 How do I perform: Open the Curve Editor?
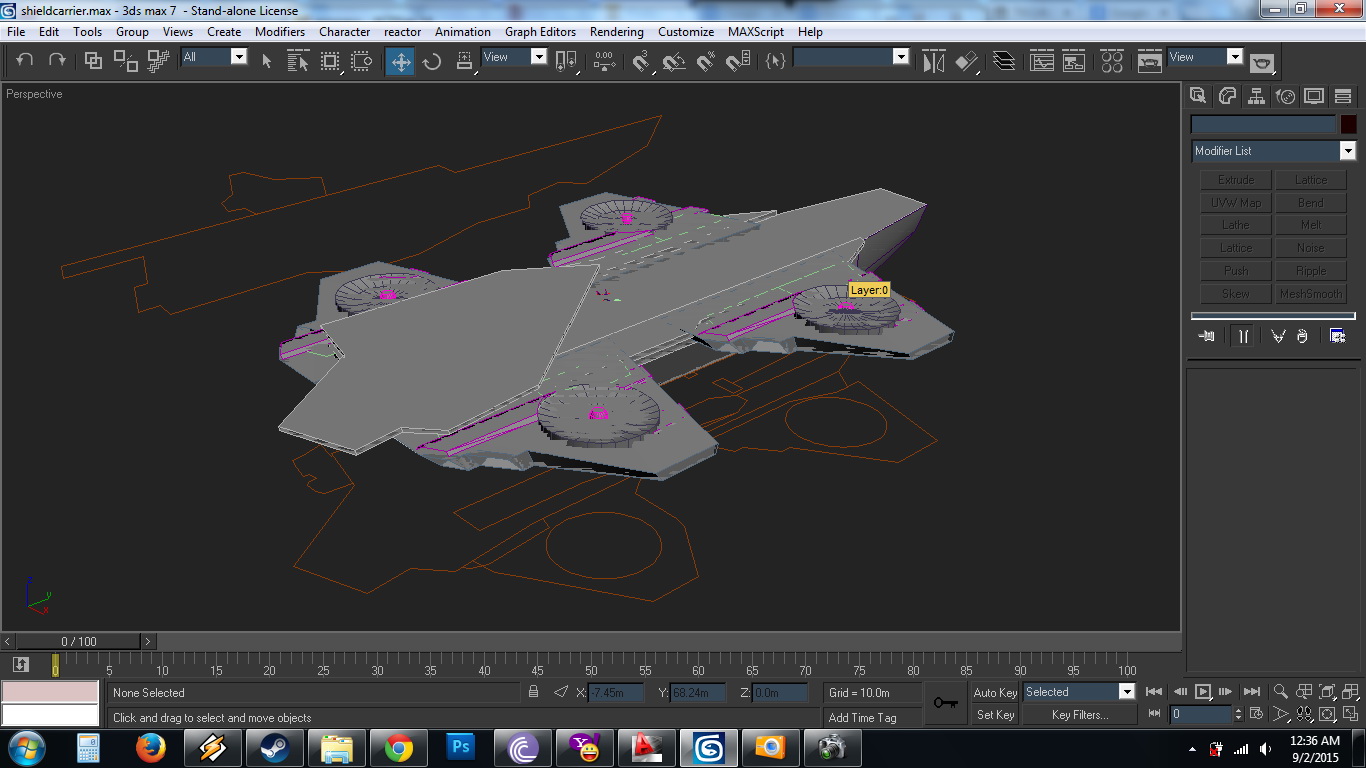(x=1042, y=61)
